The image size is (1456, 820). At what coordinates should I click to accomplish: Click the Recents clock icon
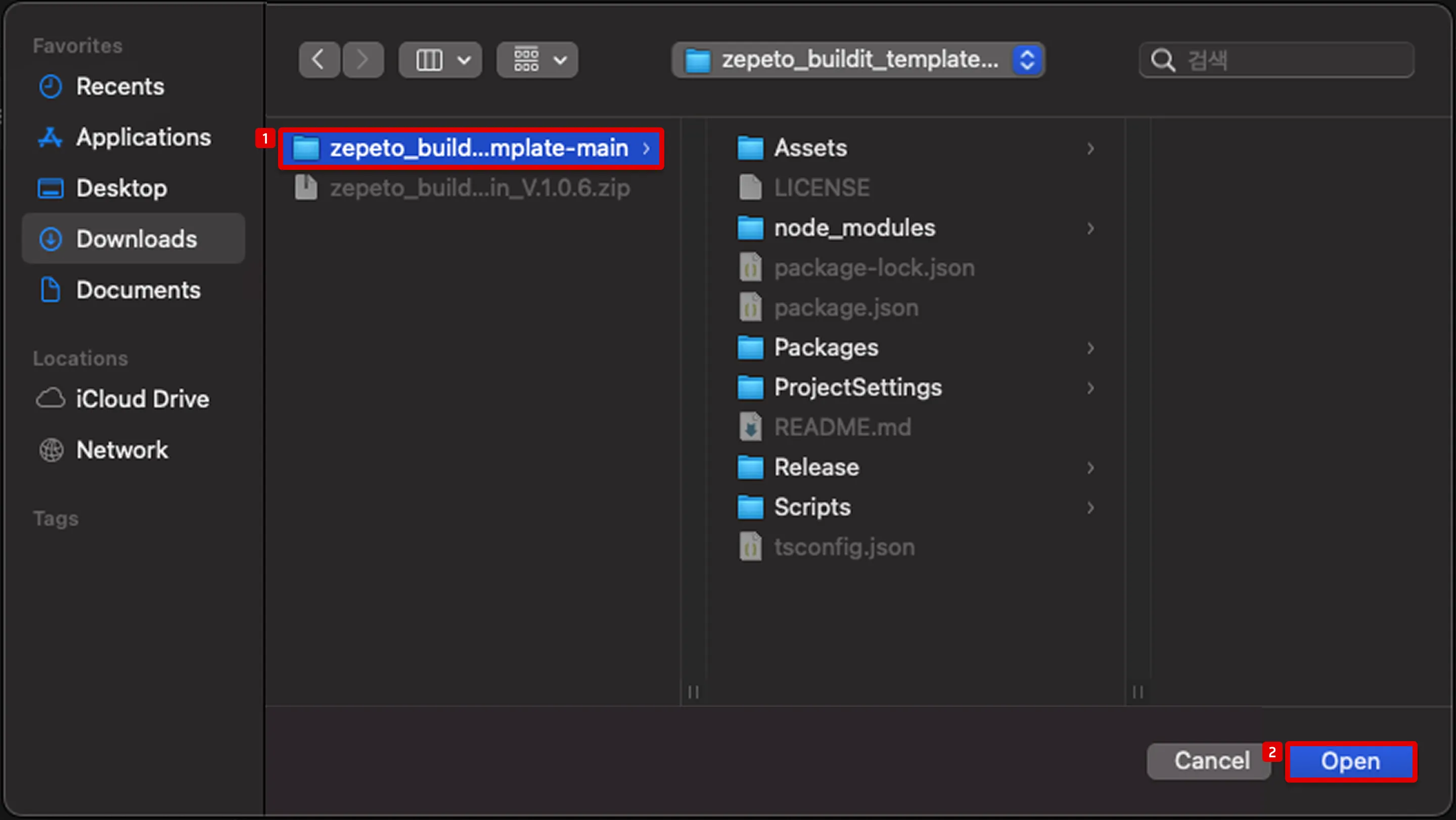point(51,86)
